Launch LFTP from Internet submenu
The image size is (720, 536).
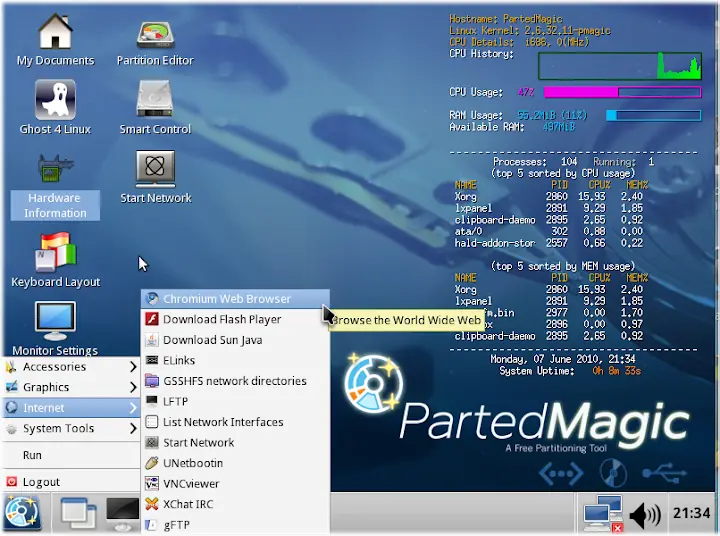[235, 401]
